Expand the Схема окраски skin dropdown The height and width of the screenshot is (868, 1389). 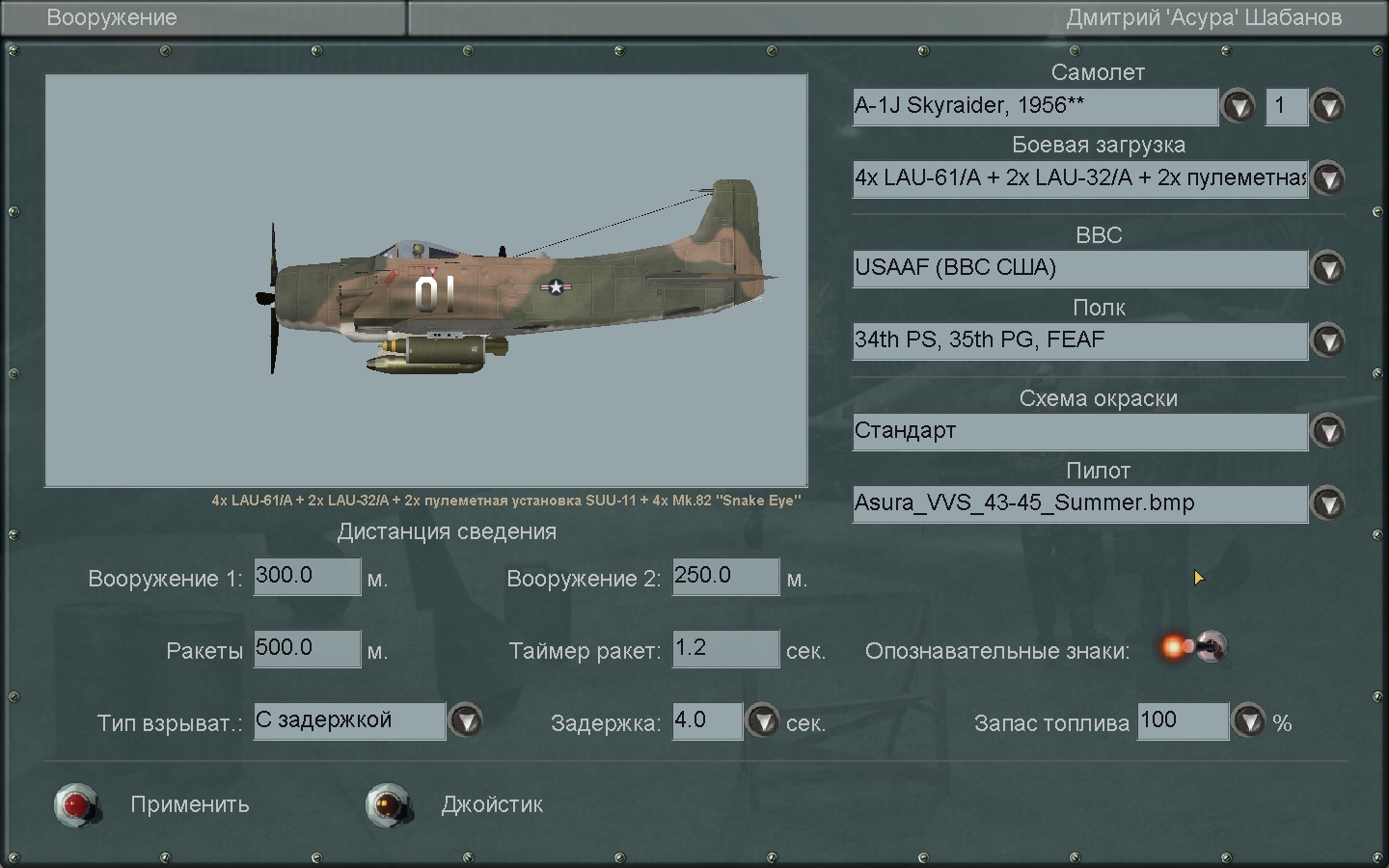tap(1328, 431)
